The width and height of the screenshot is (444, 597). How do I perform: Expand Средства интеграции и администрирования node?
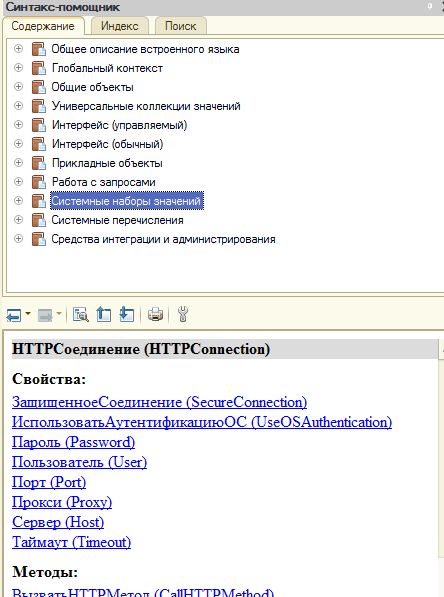pyautogui.click(x=18, y=239)
